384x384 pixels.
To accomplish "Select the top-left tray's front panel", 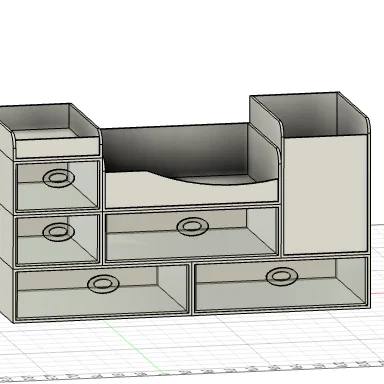I will point(57,147).
